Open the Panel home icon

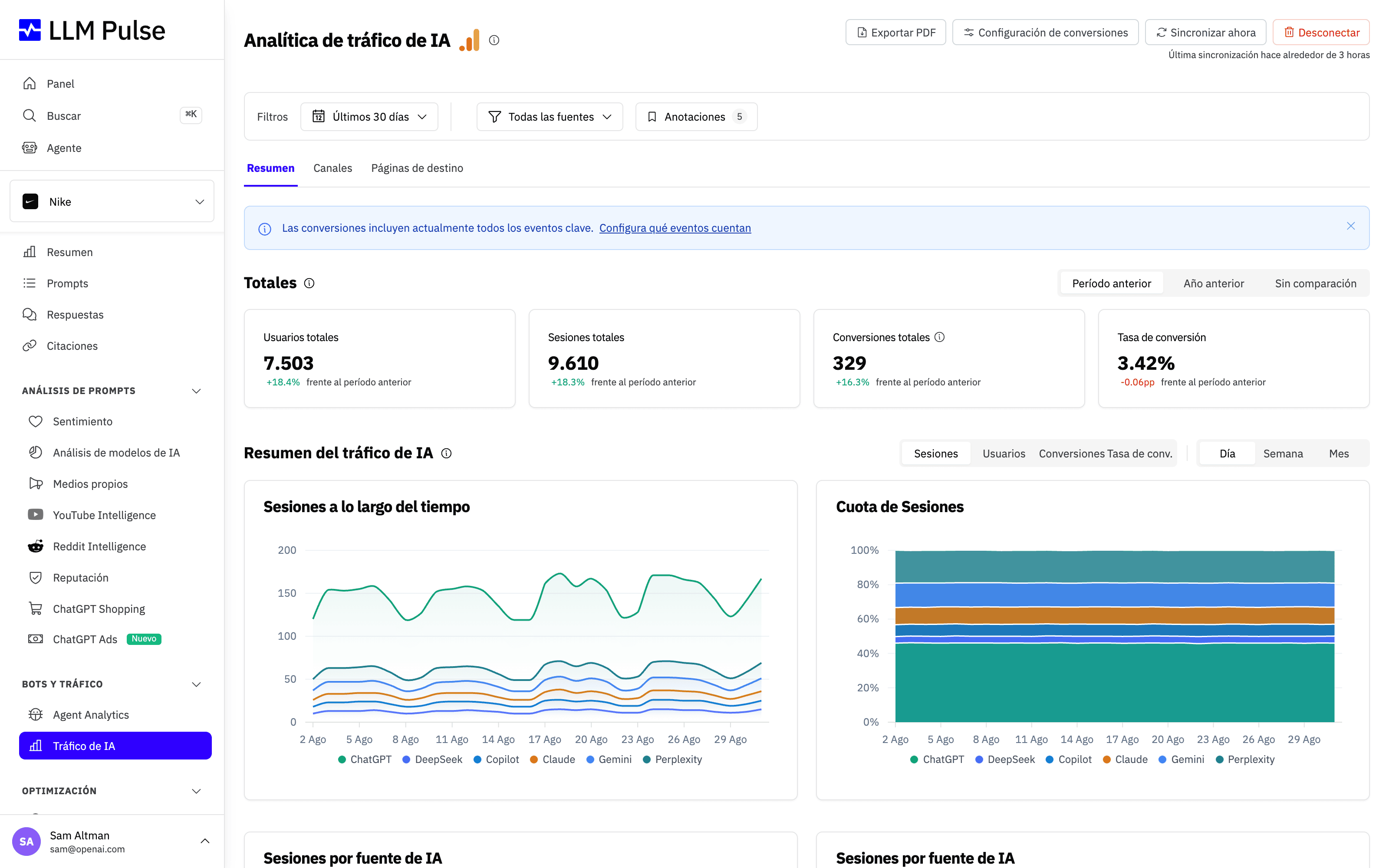click(29, 83)
